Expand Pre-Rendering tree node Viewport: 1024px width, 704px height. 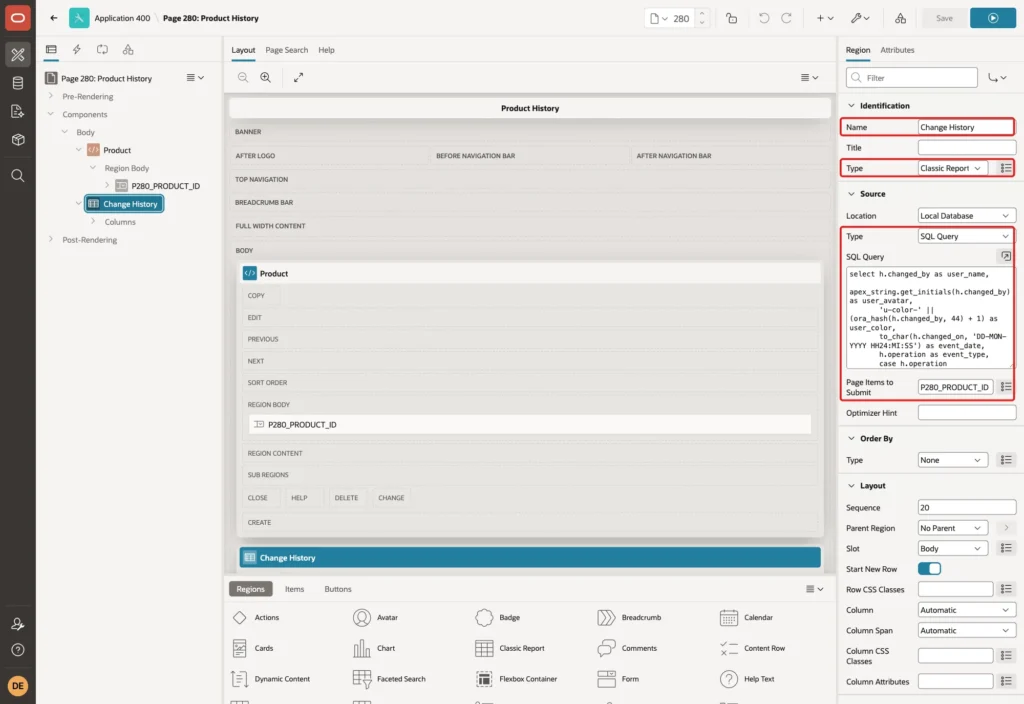coord(51,96)
